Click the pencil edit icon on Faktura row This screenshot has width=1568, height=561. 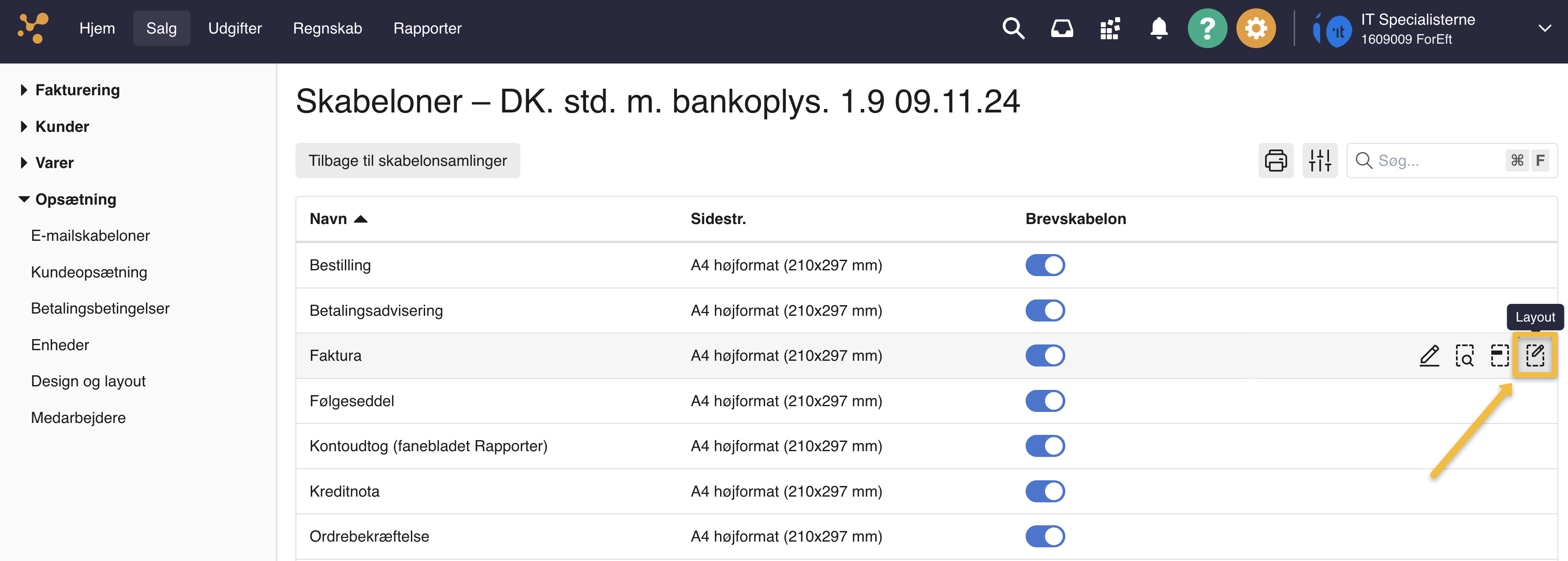point(1429,355)
